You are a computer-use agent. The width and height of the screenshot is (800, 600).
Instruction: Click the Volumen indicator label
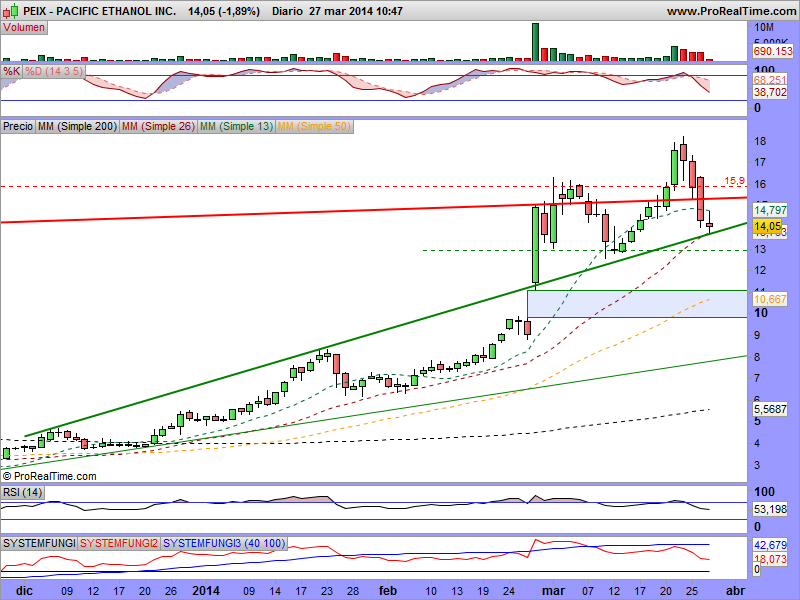(x=24, y=28)
